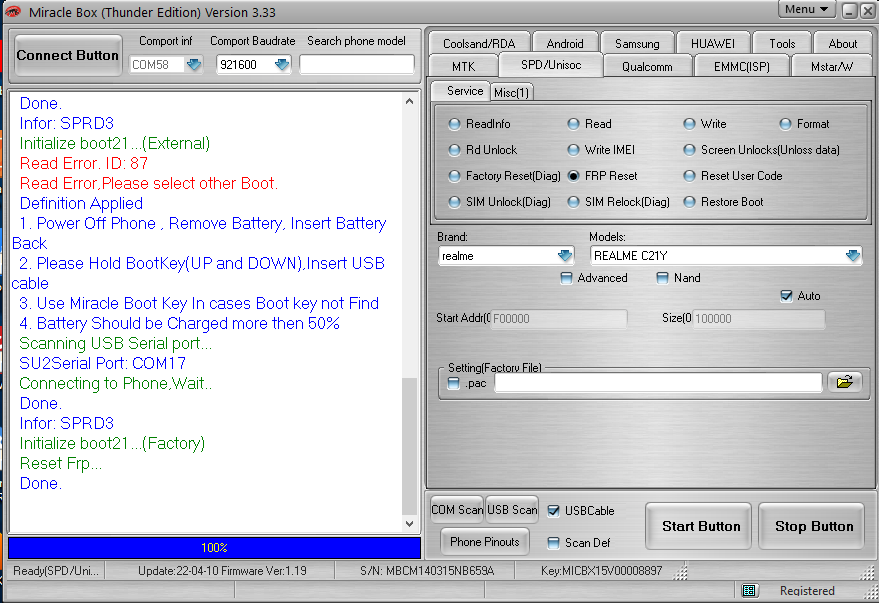This screenshot has height=603, width=879.
Task: Open the Comport inf COM58 dropdown
Action: pos(193,64)
